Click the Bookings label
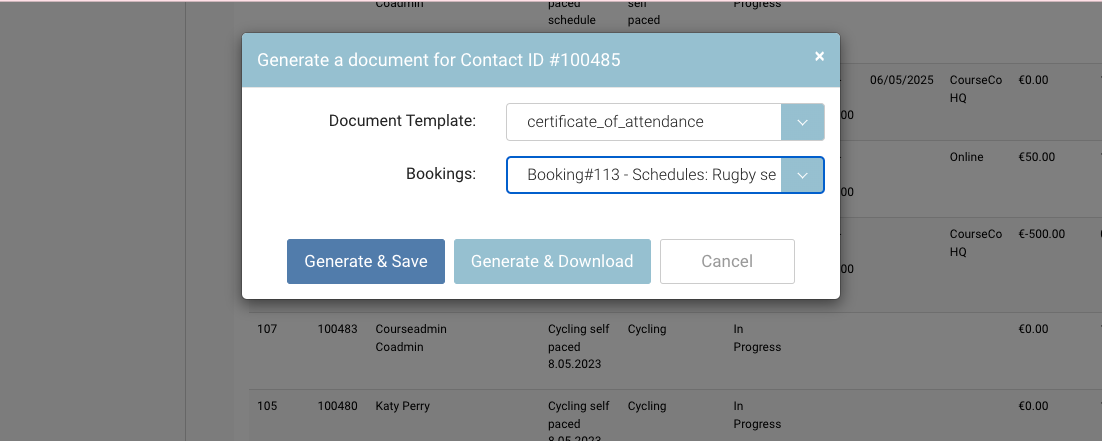This screenshot has height=441, width=1102. 440,174
